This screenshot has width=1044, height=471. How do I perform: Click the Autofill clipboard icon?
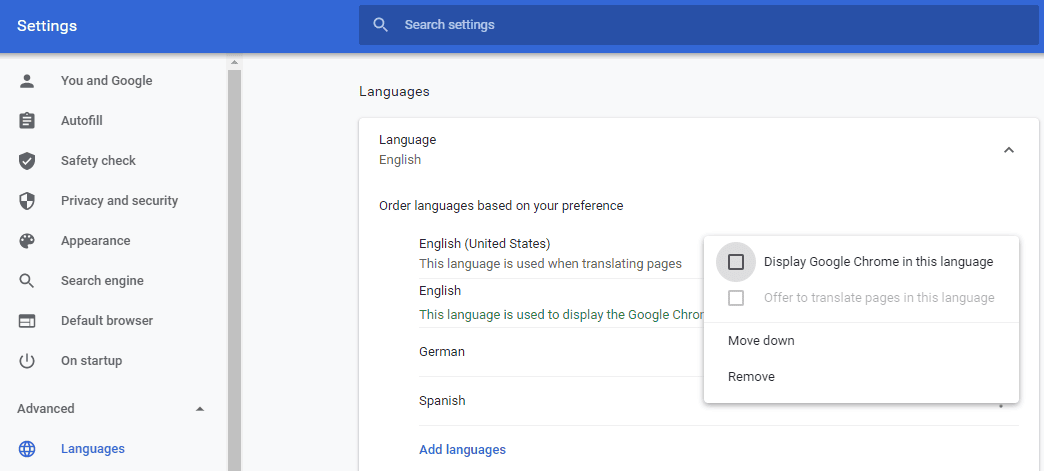(27, 121)
